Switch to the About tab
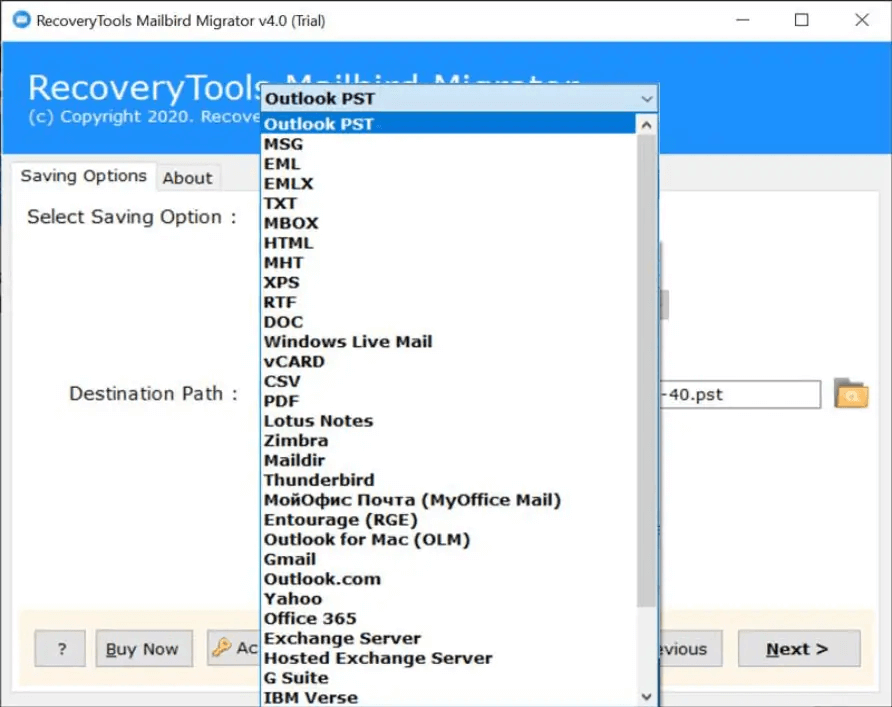This screenshot has width=892, height=707. coord(187,178)
